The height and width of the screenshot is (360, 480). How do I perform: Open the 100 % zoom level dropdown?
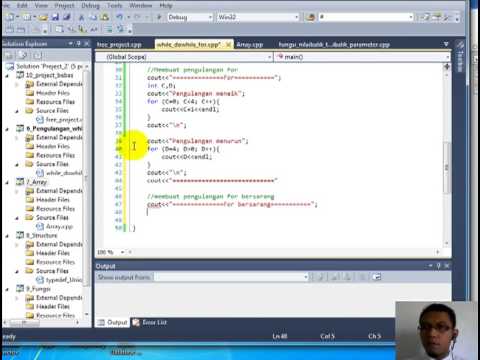coord(122,252)
